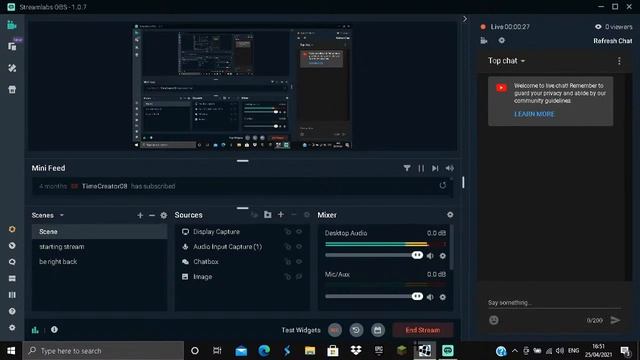Click Refresh Chat
This screenshot has width=640, height=360.
tap(613, 41)
